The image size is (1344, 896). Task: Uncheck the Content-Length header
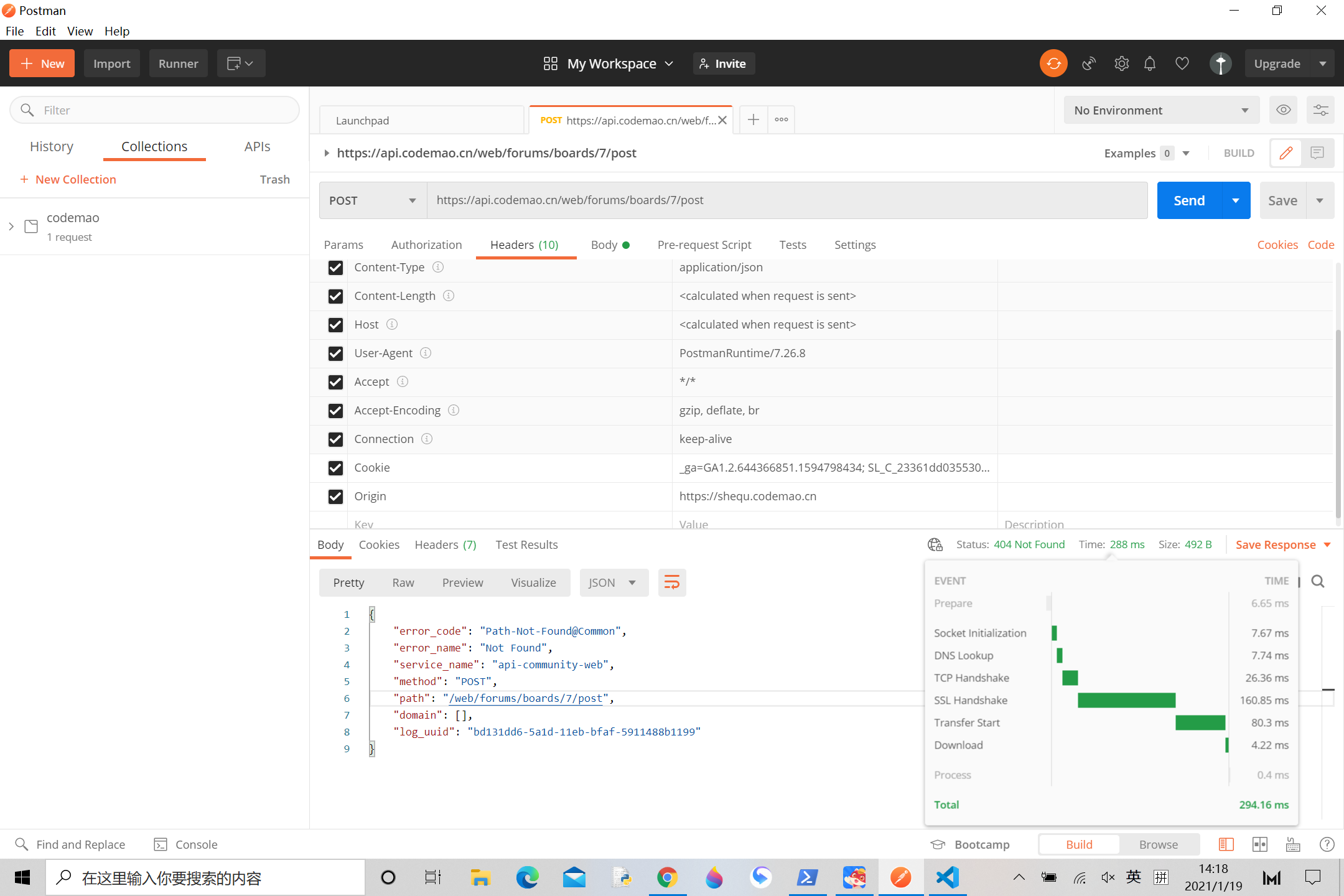[335, 296]
